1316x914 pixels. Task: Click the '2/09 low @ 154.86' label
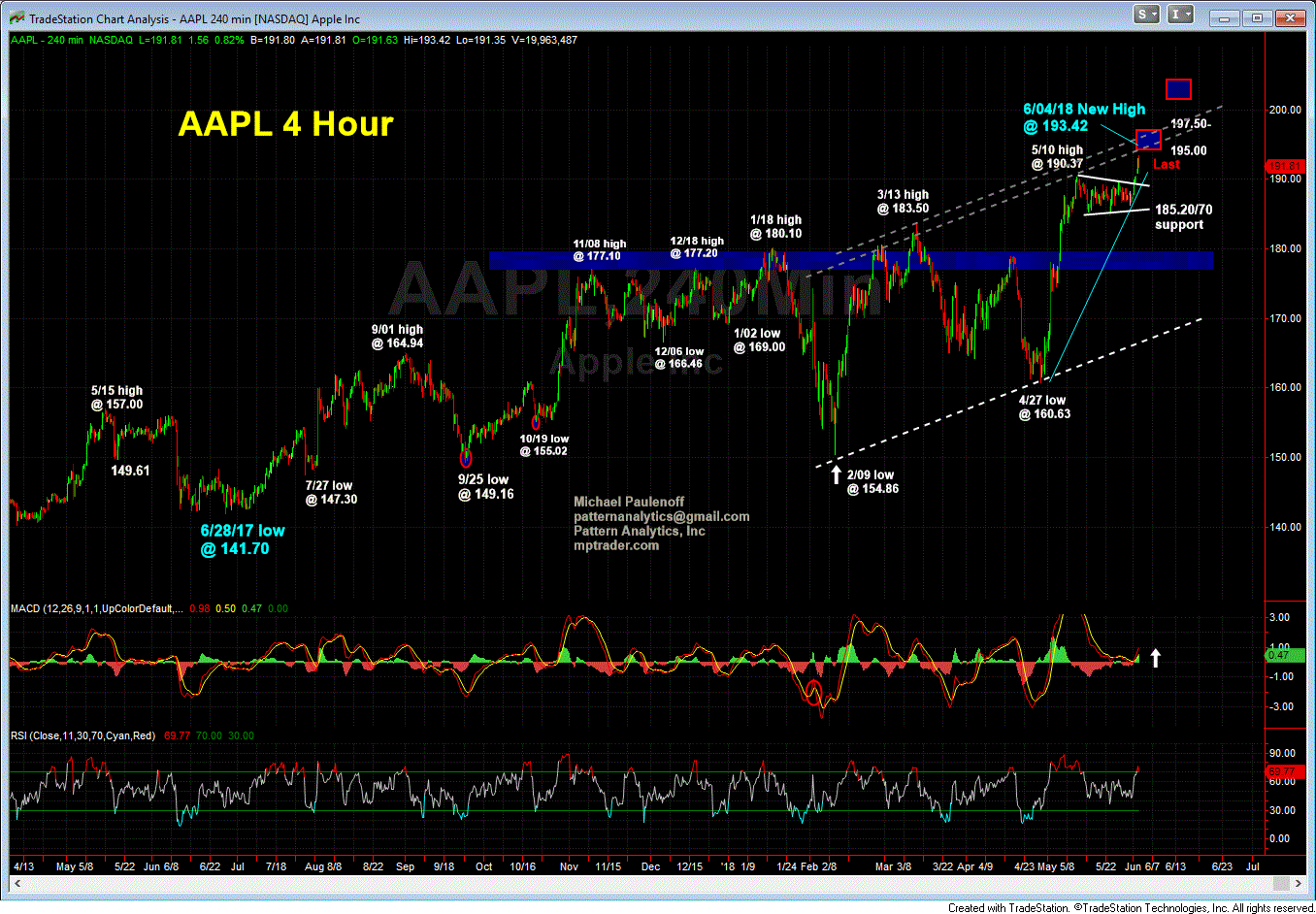tap(872, 481)
